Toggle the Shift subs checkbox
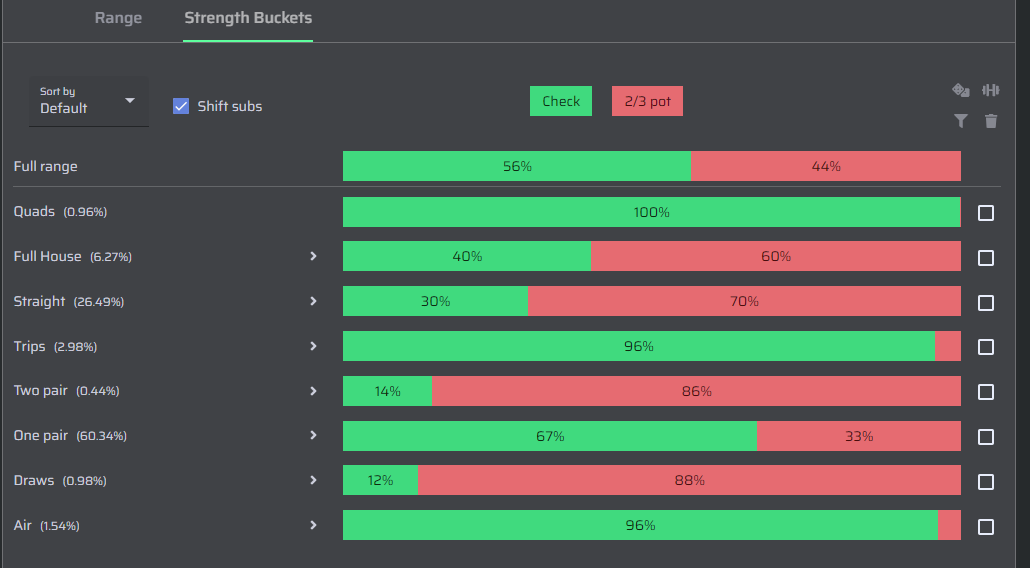 point(181,106)
